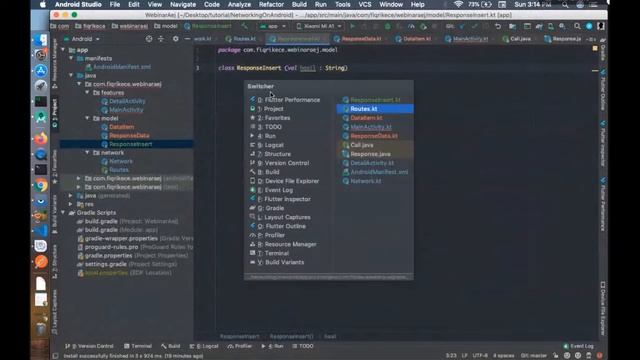Open Terminal tool window button
The width and height of the screenshot is (640, 360).
pos(138,346)
